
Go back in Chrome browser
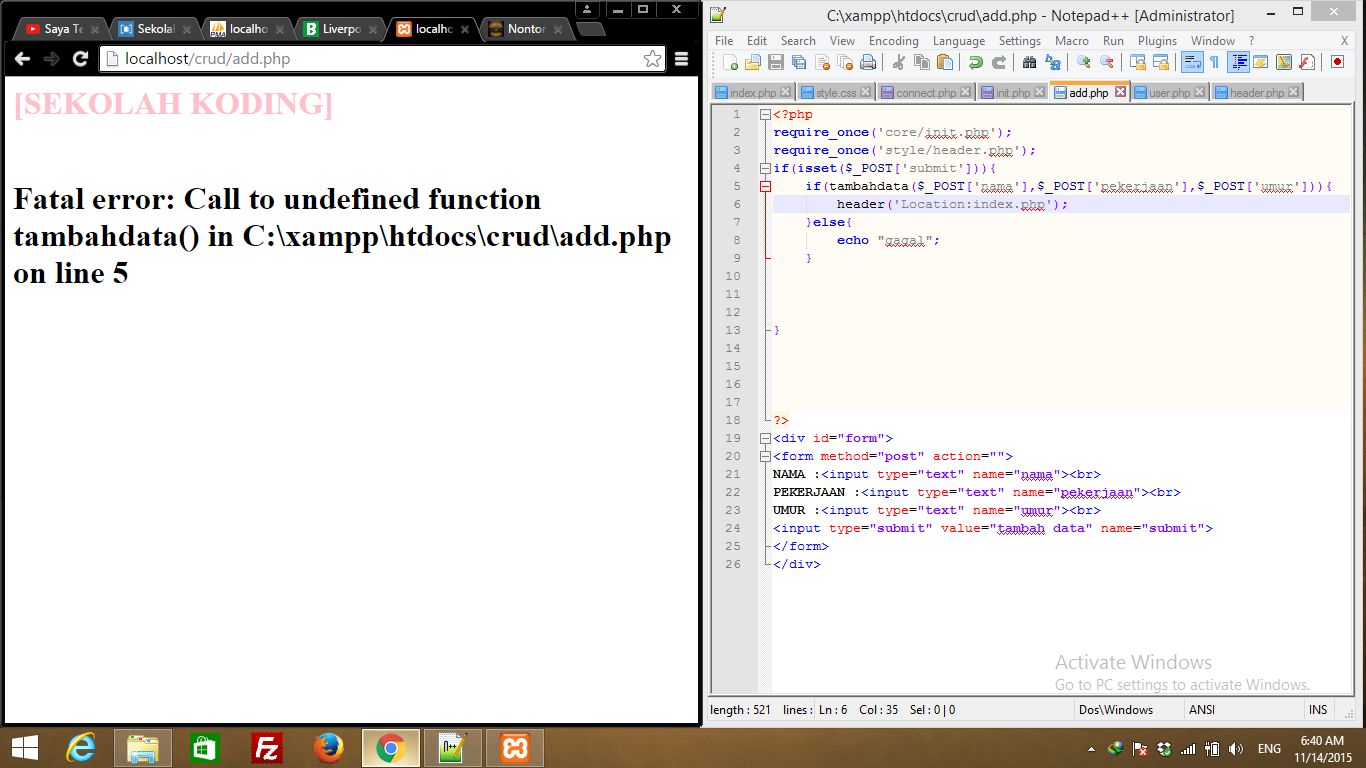(22, 59)
